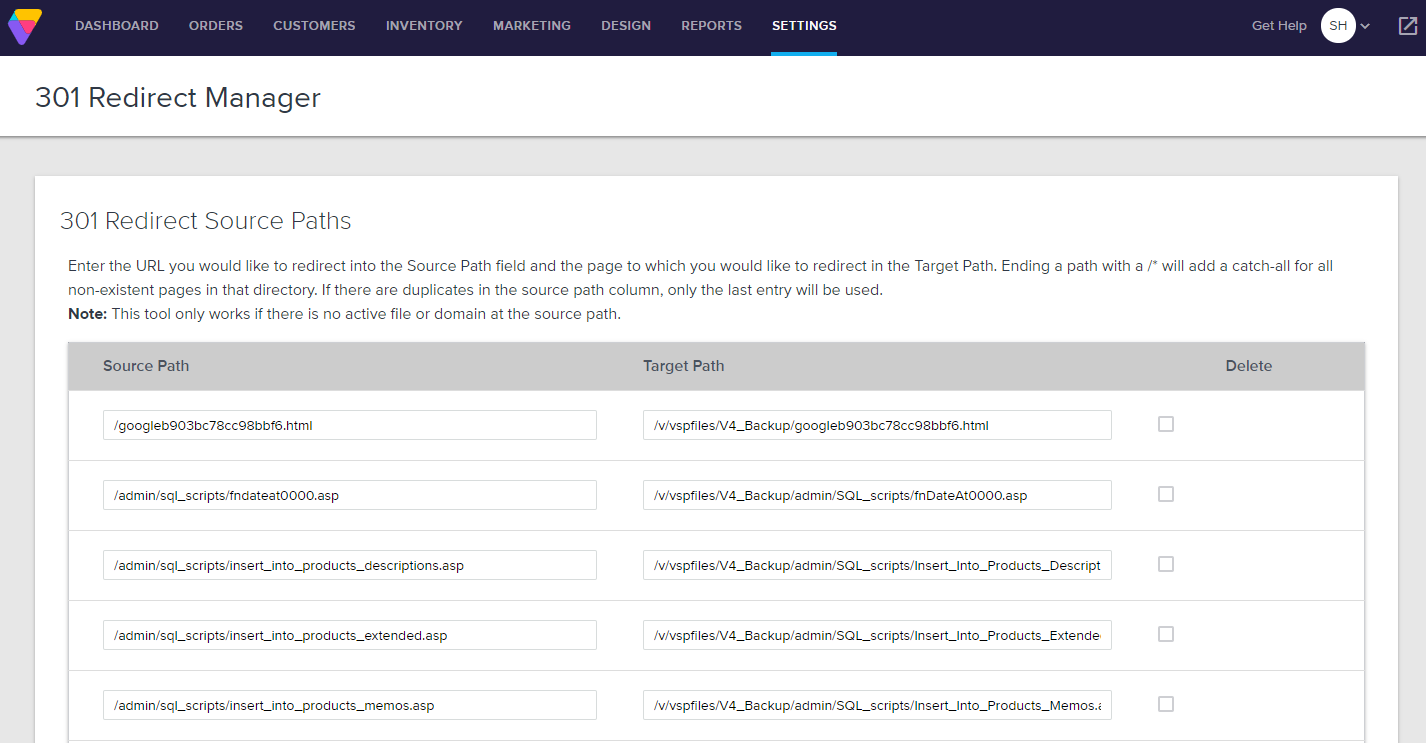Open the Reports menu
The height and width of the screenshot is (743, 1426).
(711, 26)
